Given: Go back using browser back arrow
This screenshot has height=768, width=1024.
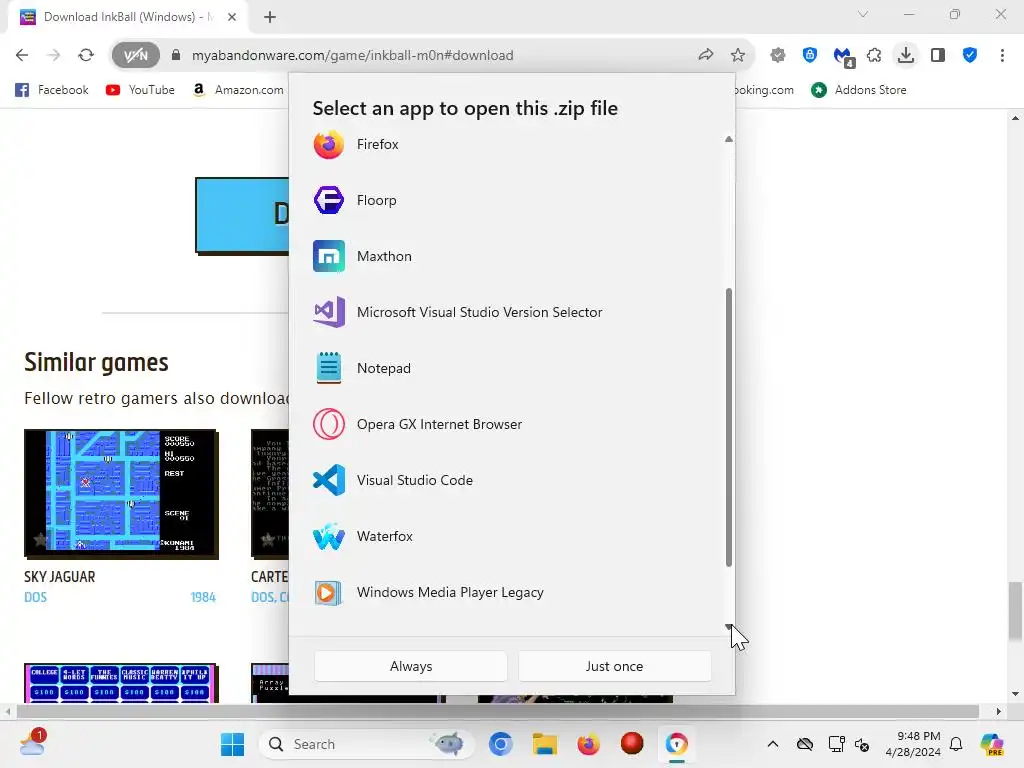Looking at the screenshot, I should (22, 55).
